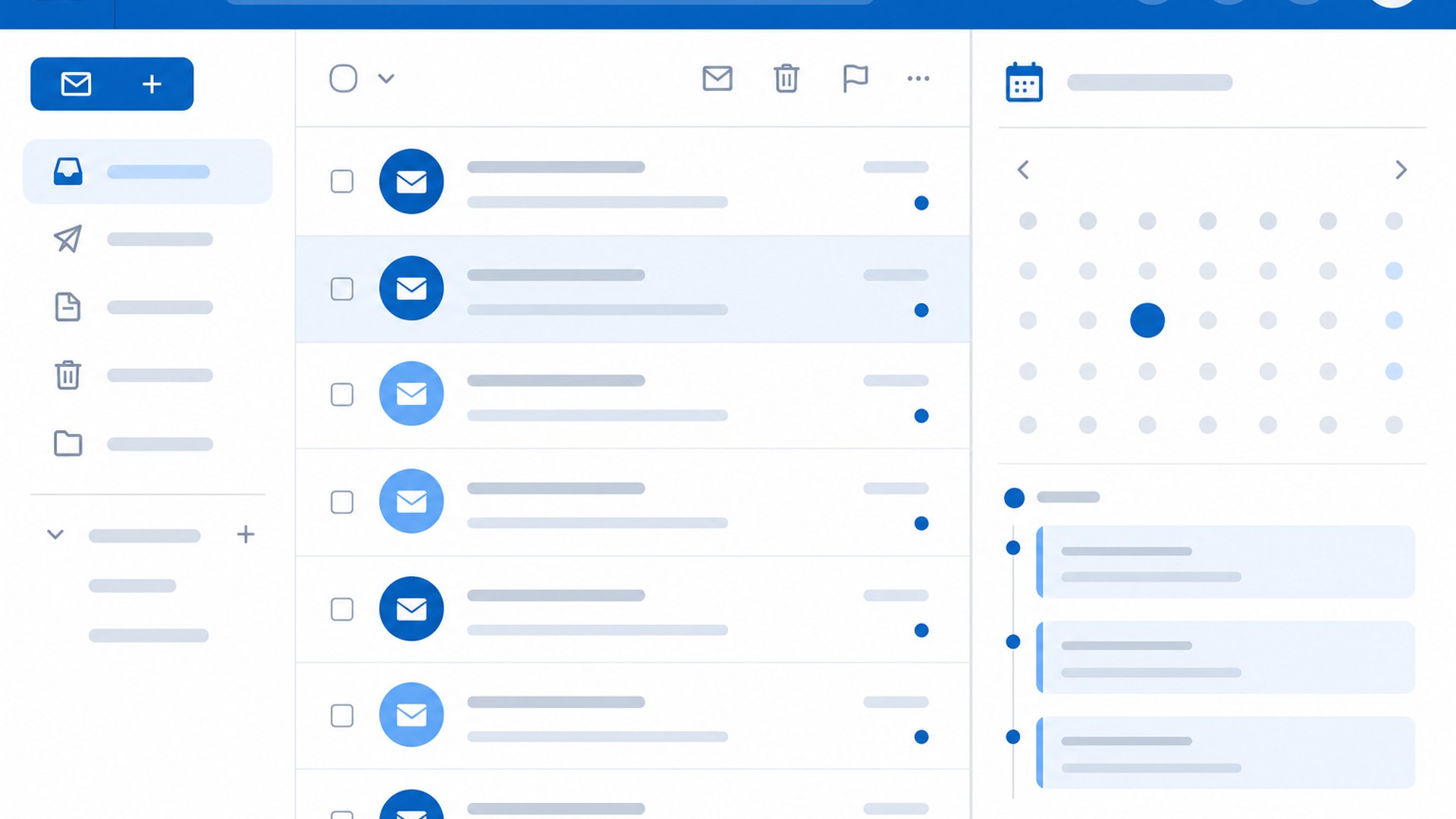Viewport: 1456px width, 819px height.
Task: Go to the previous month in the calendar
Action: 1023,170
